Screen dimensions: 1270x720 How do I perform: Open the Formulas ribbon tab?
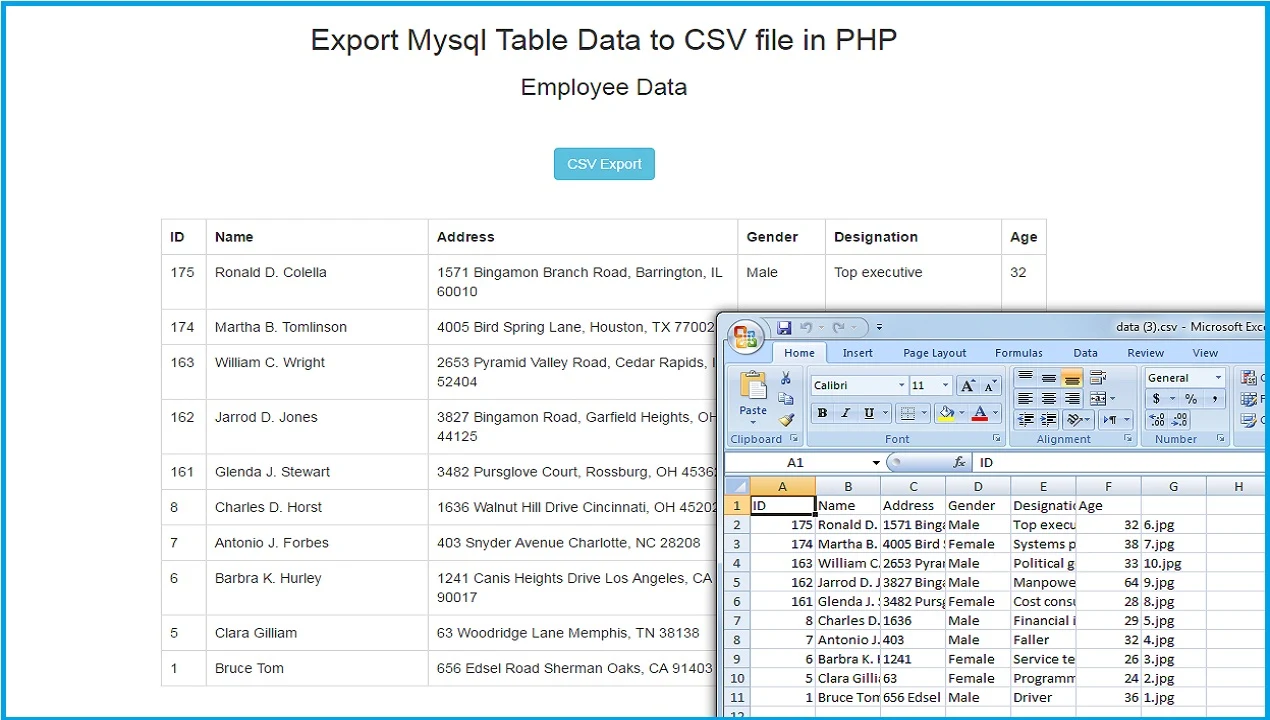pos(1018,353)
